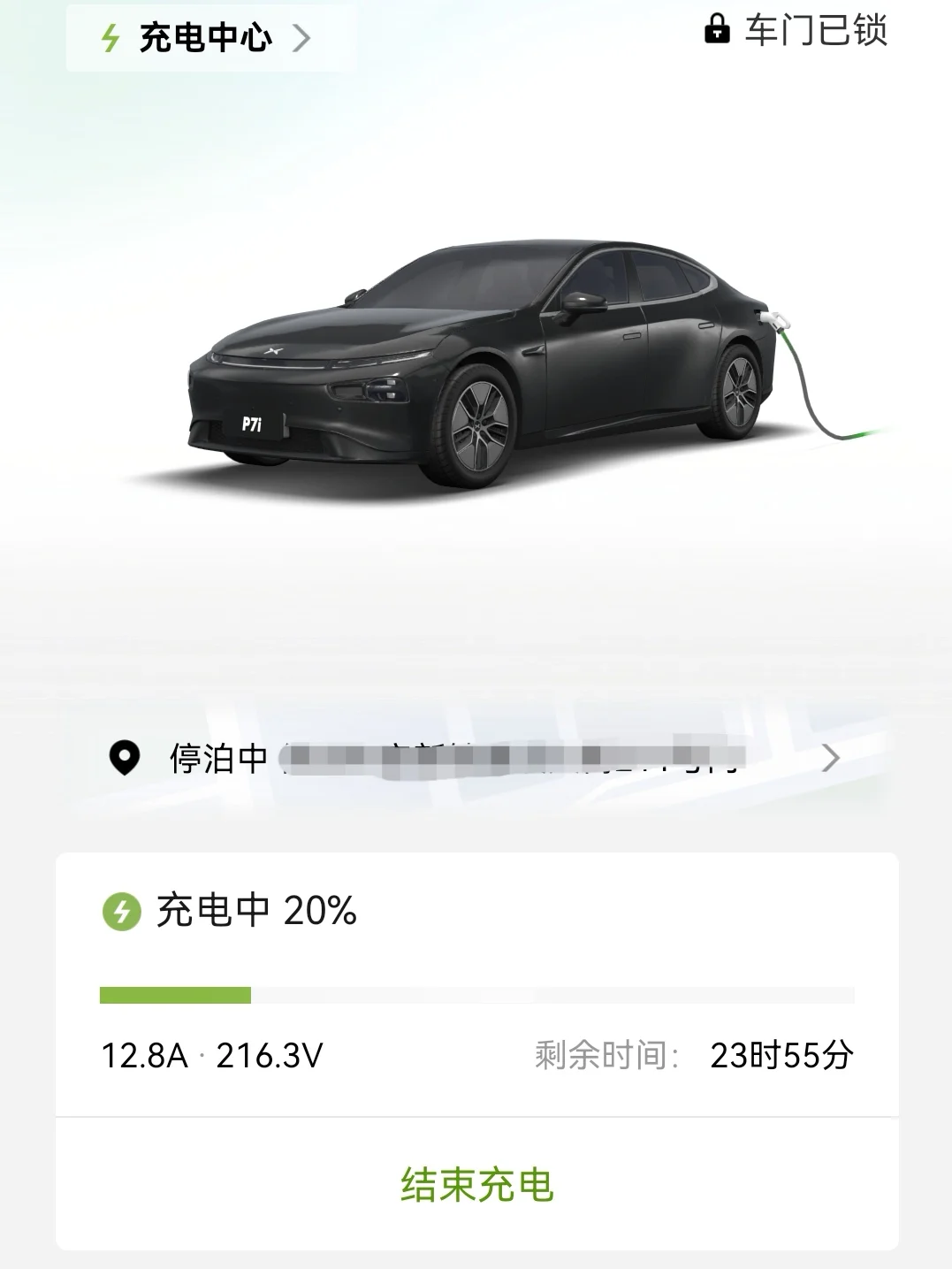Expand the parking location chevron arrow
Viewport: 952px width, 1269px height.
pyautogui.click(x=830, y=758)
